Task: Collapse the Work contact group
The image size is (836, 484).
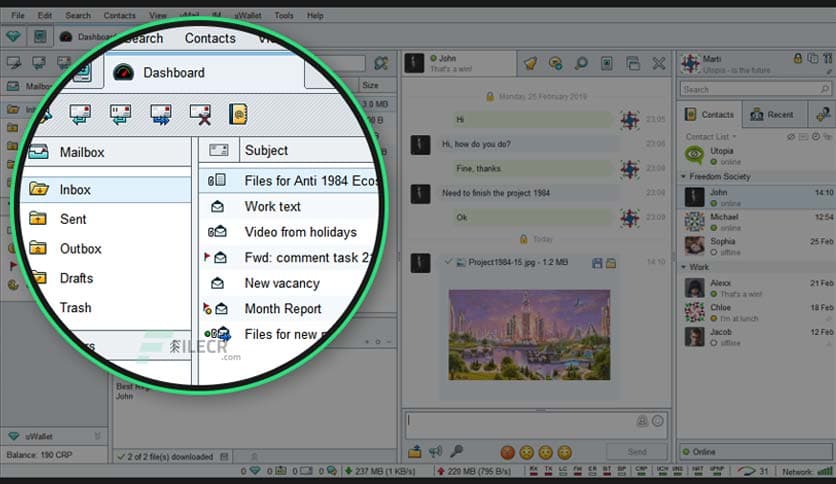Action: click(x=684, y=267)
